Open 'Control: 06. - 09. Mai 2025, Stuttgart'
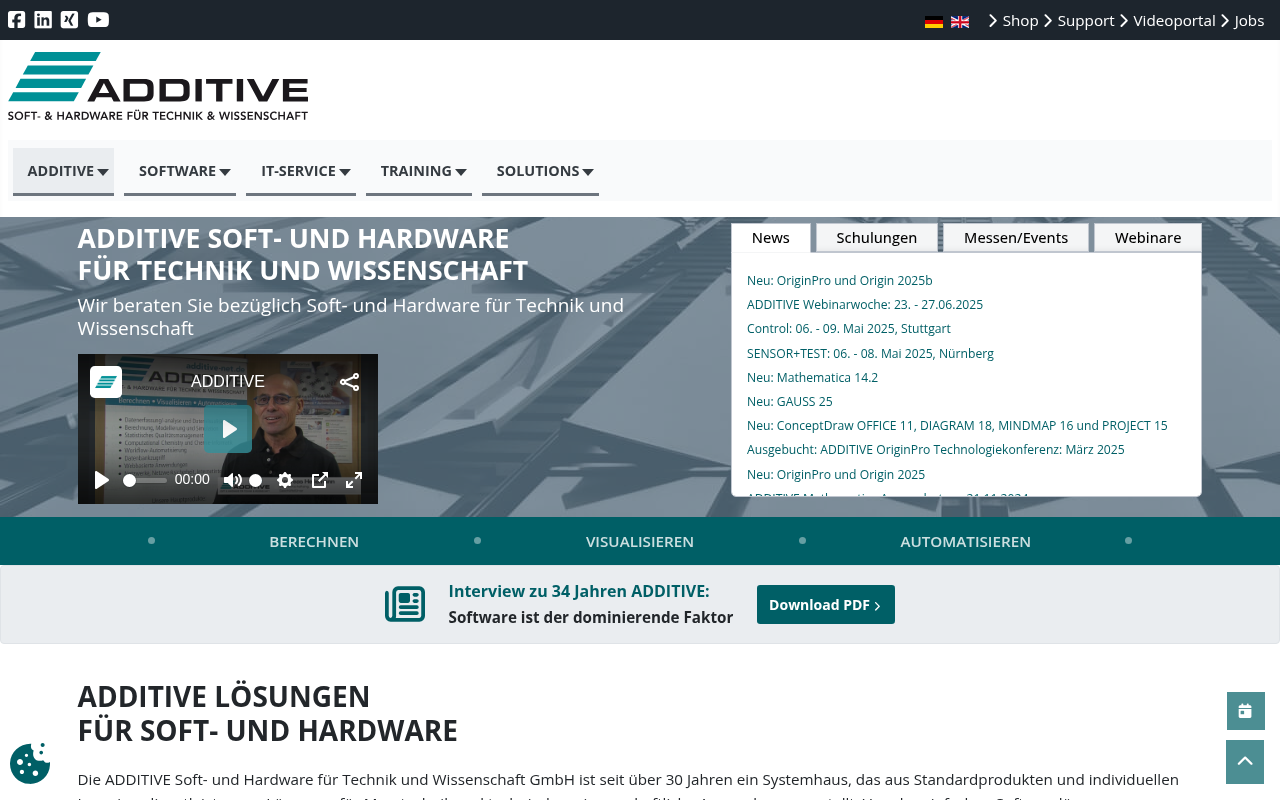The height and width of the screenshot is (800, 1280). [849, 329]
